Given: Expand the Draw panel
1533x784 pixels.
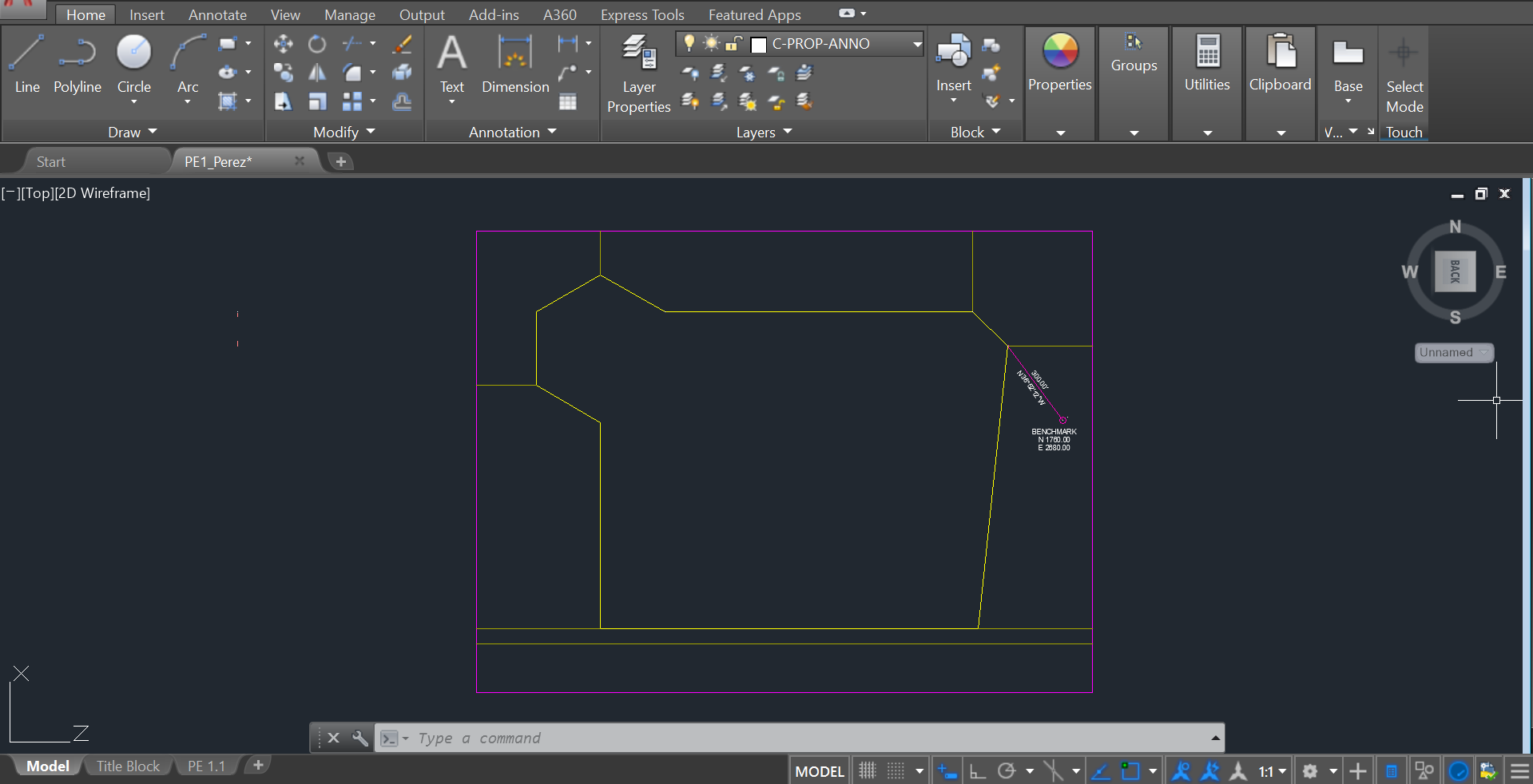Looking at the screenshot, I should (133, 132).
